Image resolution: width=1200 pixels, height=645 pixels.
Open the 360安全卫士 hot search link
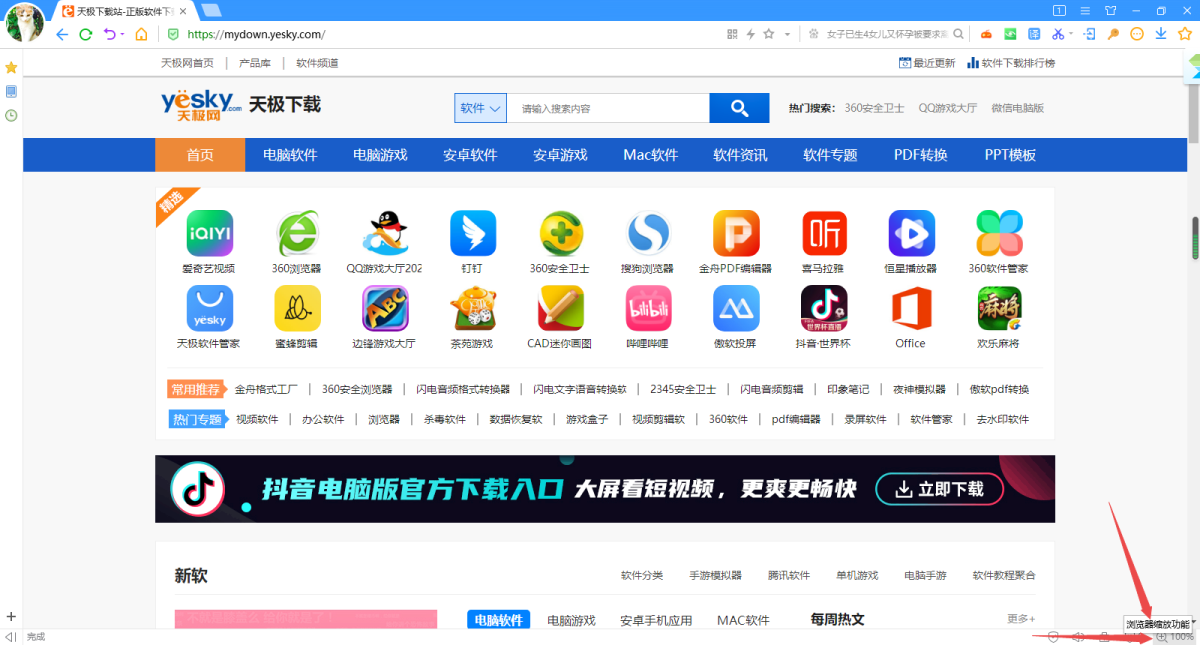point(874,108)
